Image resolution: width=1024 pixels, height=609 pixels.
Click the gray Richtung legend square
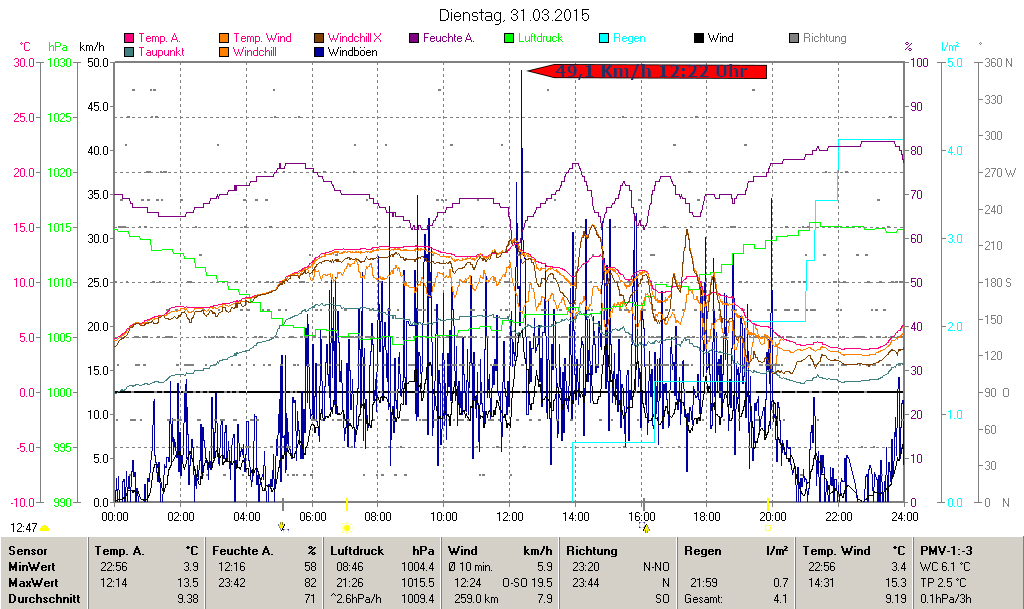click(x=794, y=38)
